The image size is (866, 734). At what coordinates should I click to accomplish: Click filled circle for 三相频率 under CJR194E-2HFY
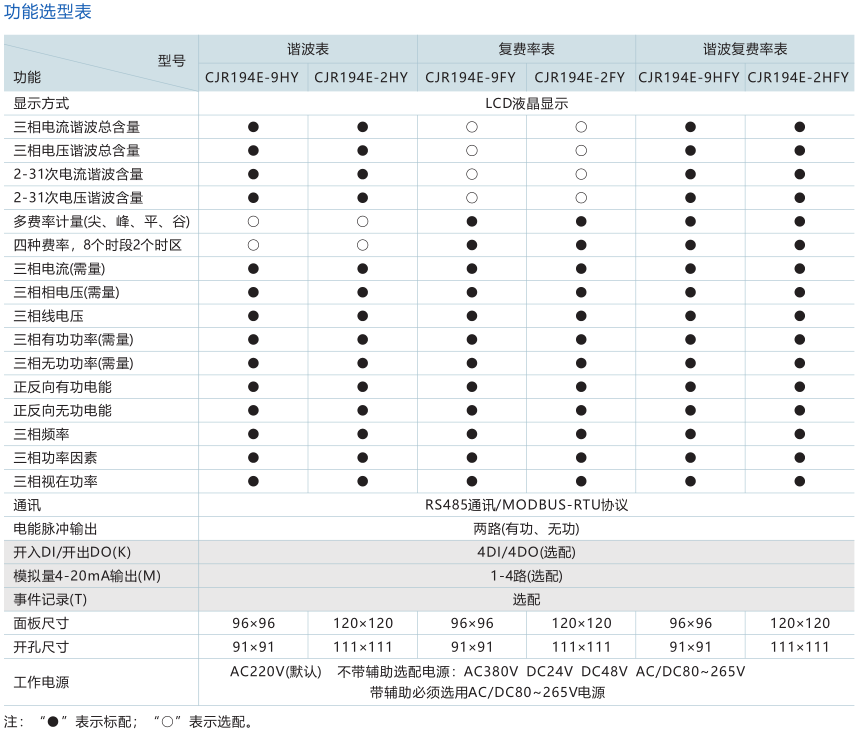click(799, 434)
